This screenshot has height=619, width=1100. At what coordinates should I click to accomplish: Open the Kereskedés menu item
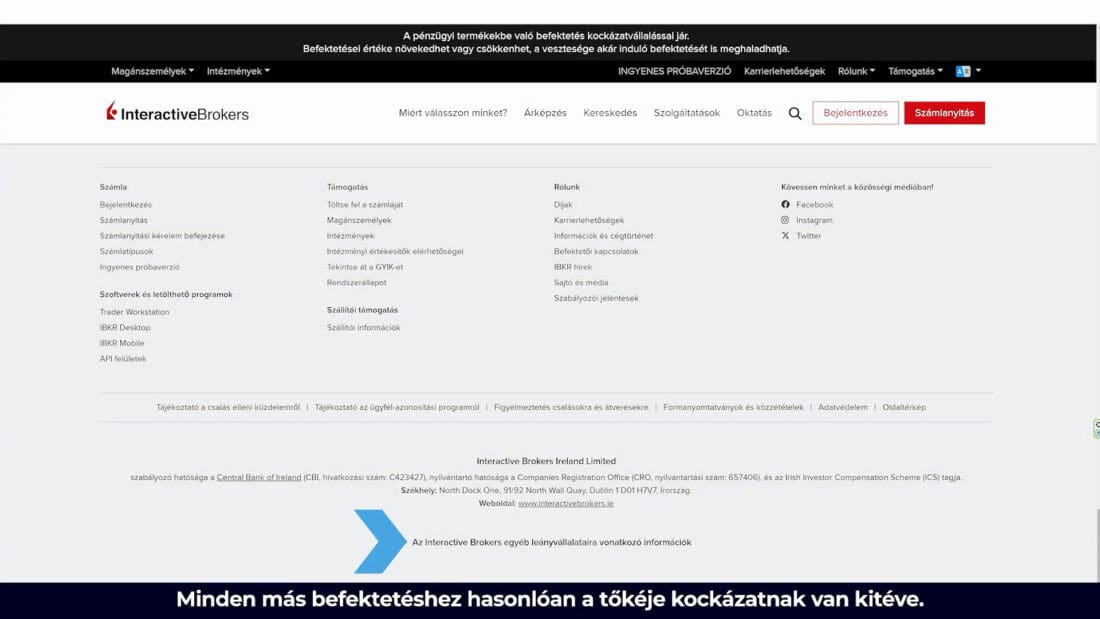click(x=610, y=113)
